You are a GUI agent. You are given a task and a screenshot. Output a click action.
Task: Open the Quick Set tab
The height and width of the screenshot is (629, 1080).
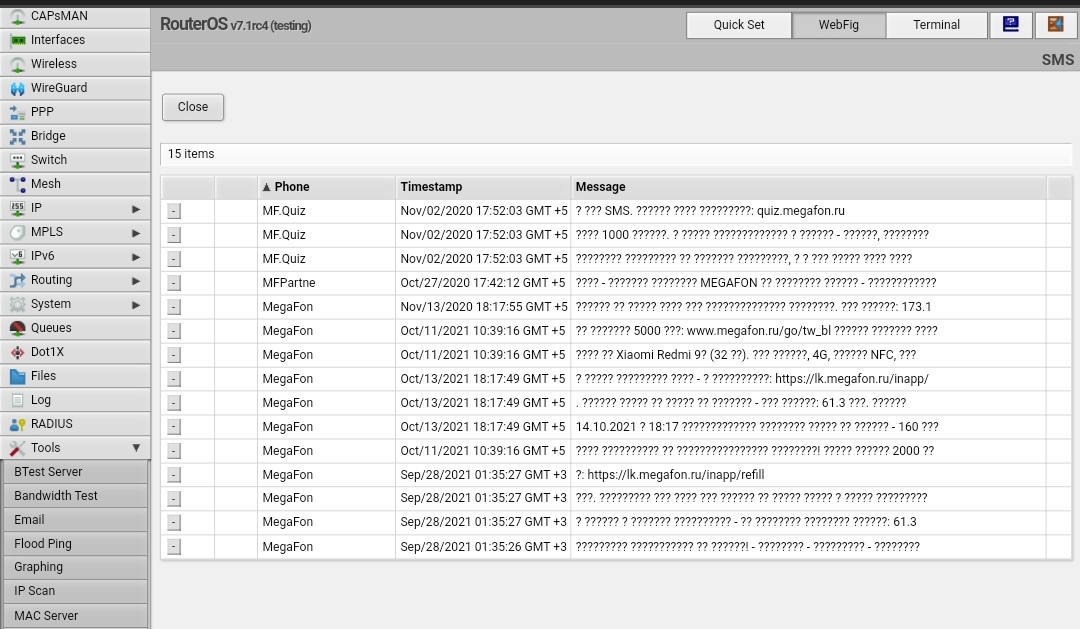[738, 25]
